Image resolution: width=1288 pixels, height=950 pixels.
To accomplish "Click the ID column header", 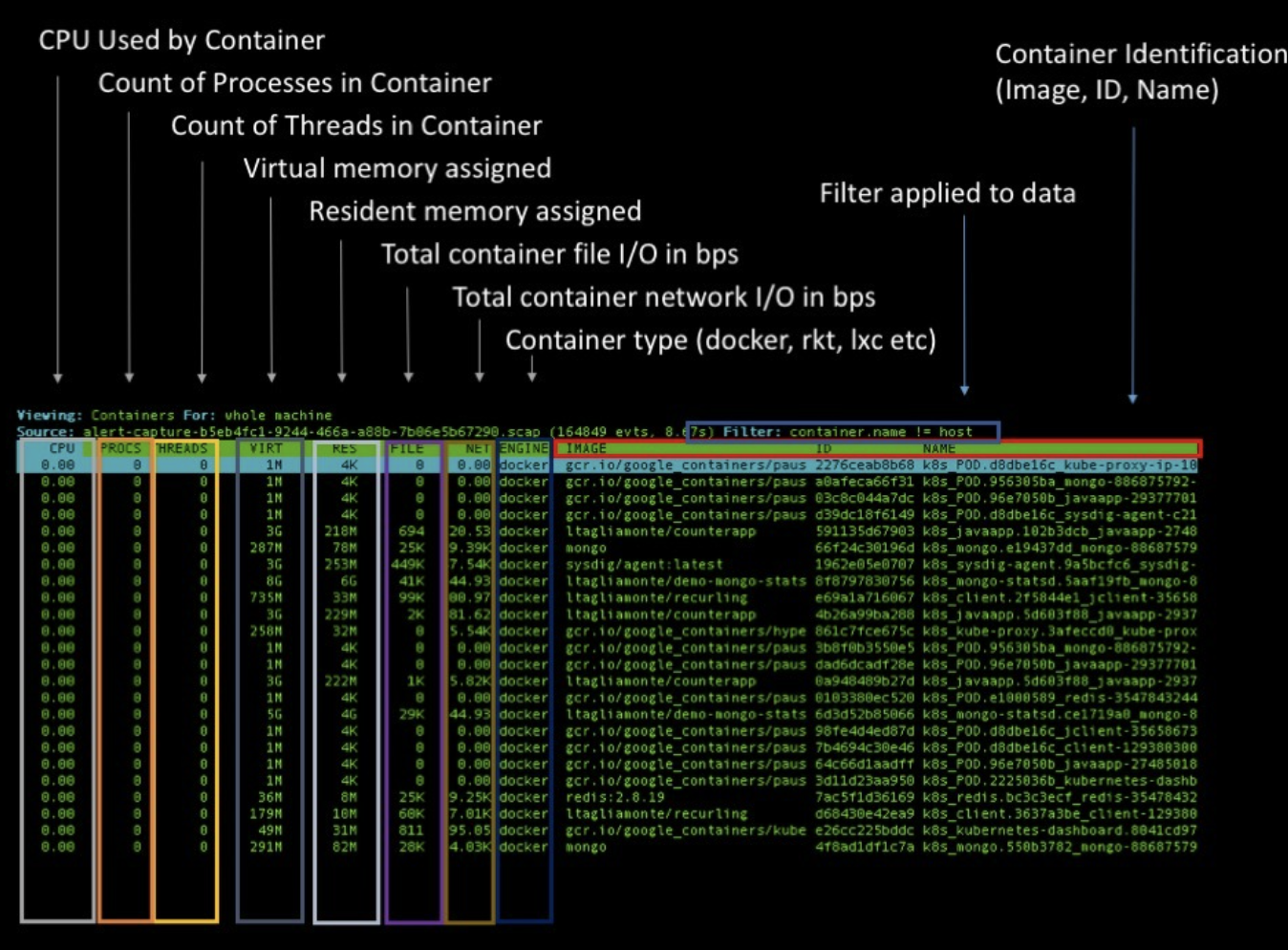I will click(x=824, y=448).
